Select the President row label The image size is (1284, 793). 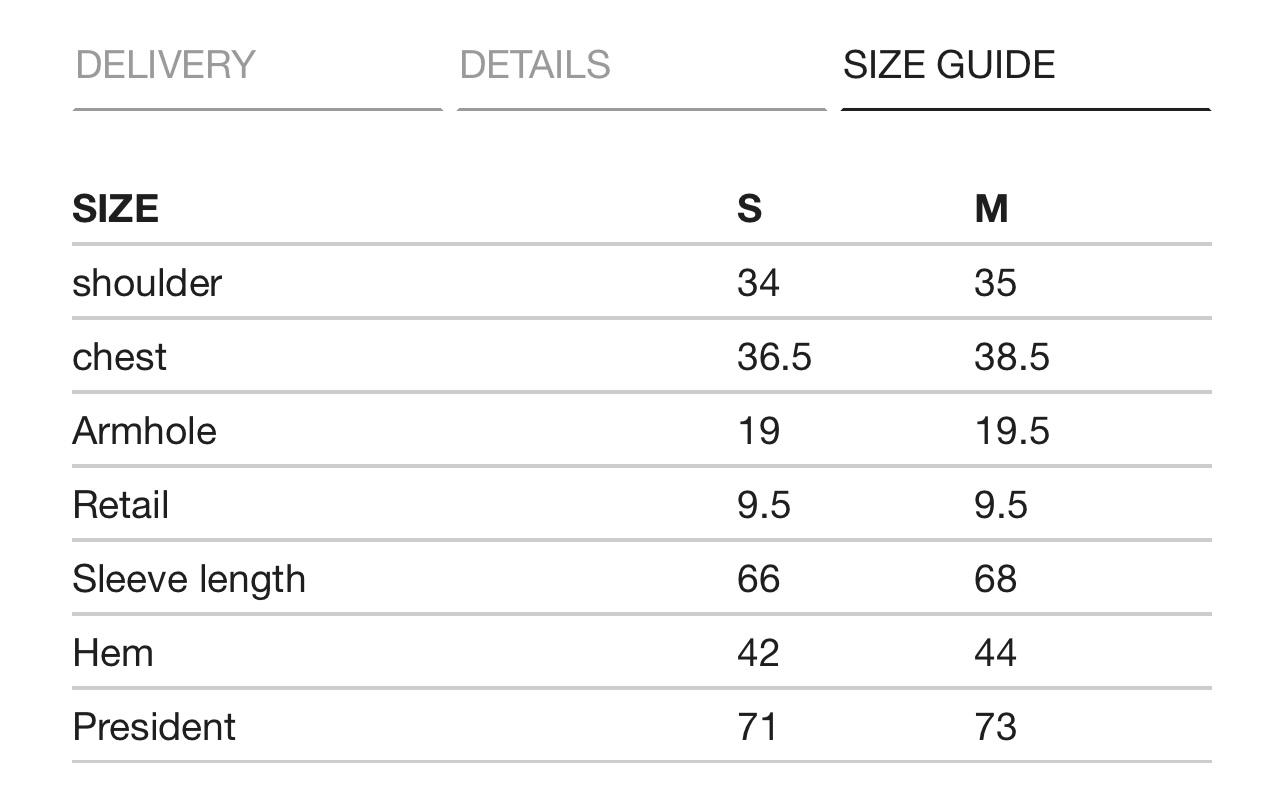point(154,727)
